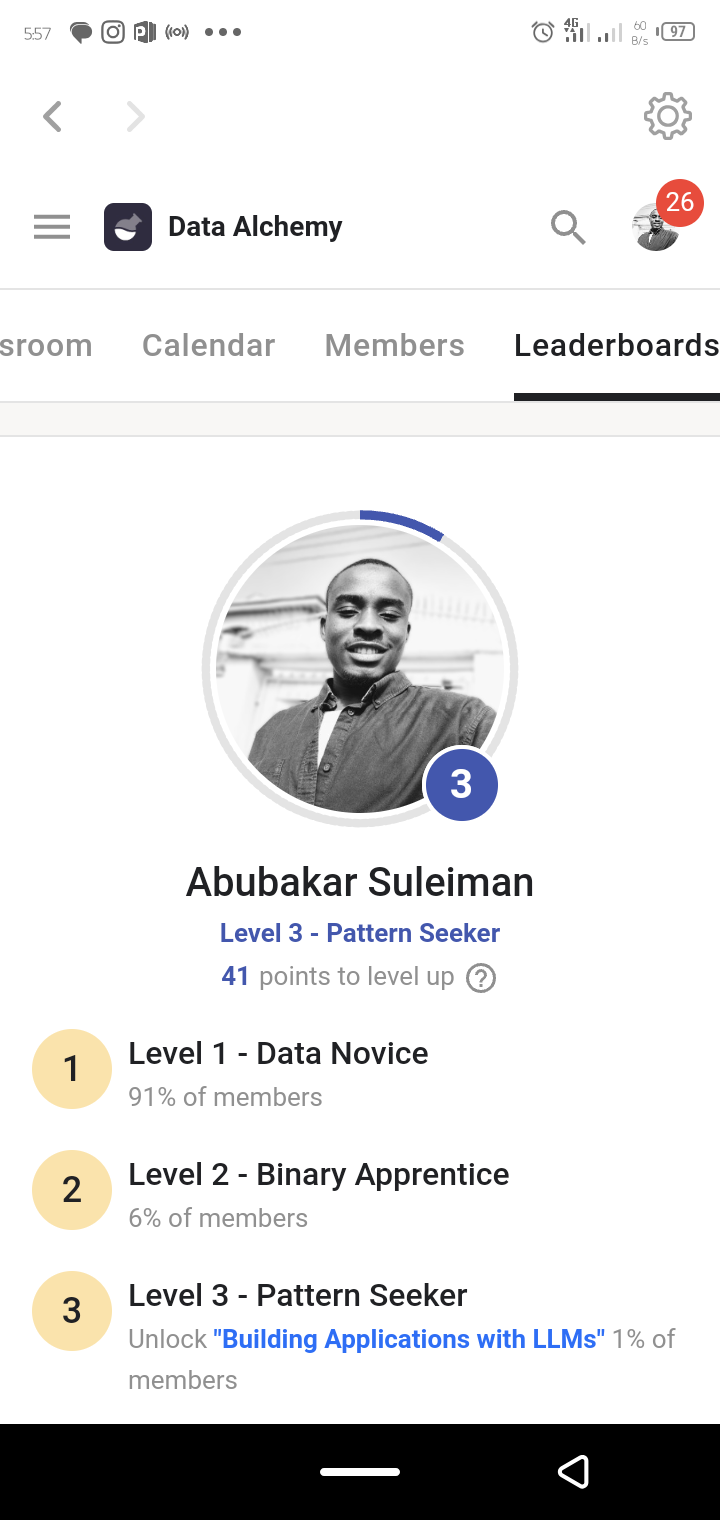Select the Leaderboards tab

[615, 345]
